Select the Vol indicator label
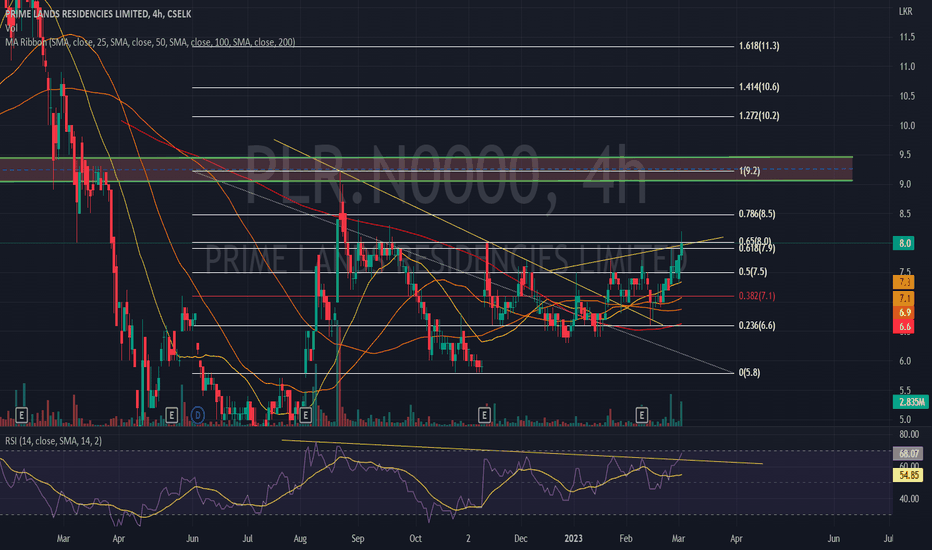Viewport: 932px width, 550px height. 11,28
